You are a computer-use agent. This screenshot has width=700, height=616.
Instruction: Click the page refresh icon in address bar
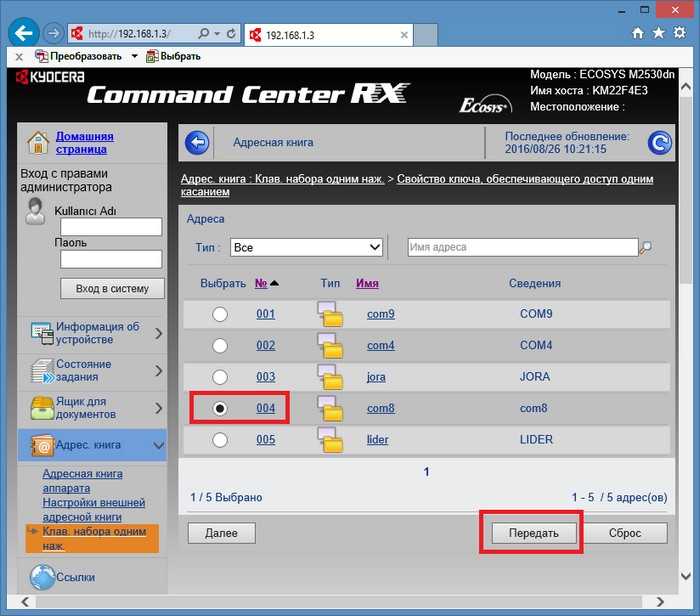tap(231, 33)
